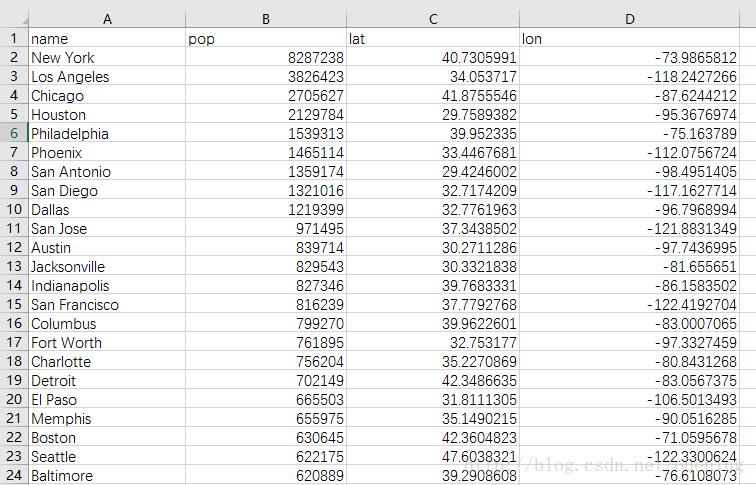Click population value 8287238

pos(266,57)
